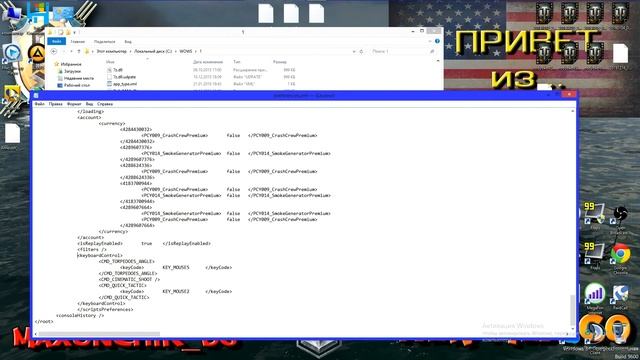Click the KEY_MOUSE2 key code value

176,291
